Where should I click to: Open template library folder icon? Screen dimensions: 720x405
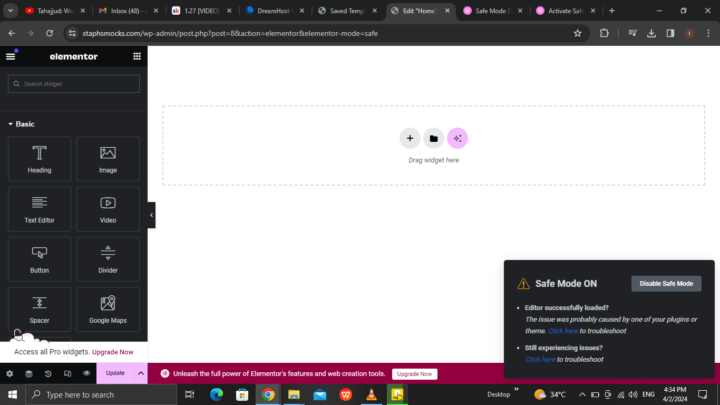(433, 138)
